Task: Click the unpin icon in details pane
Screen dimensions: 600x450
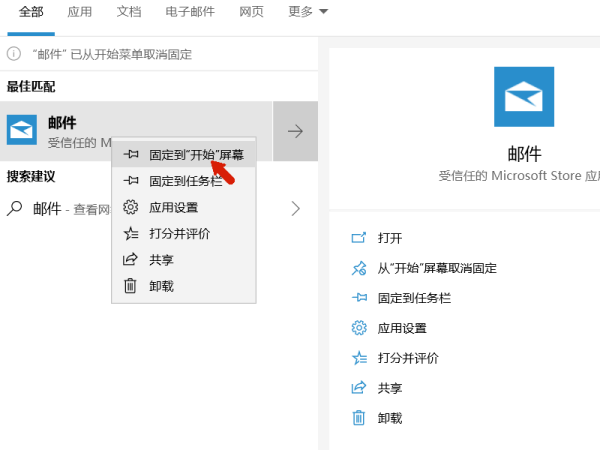Action: pos(359,268)
